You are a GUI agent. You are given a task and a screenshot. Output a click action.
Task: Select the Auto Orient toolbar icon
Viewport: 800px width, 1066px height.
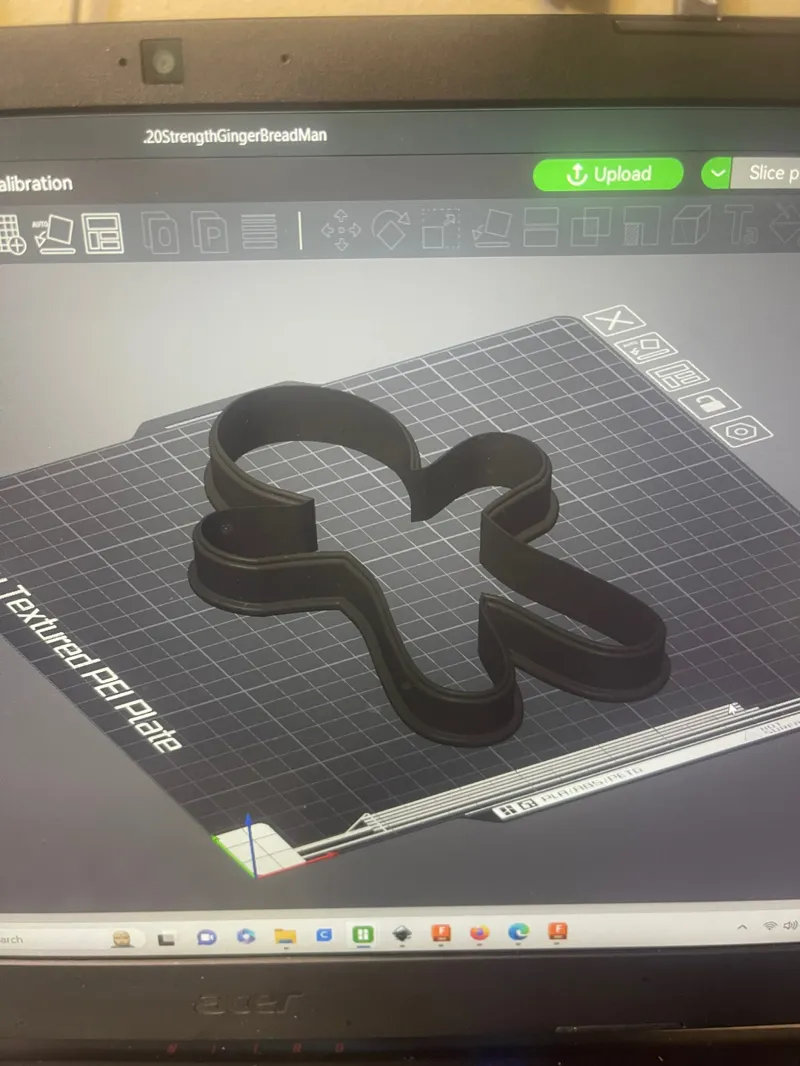[55, 235]
